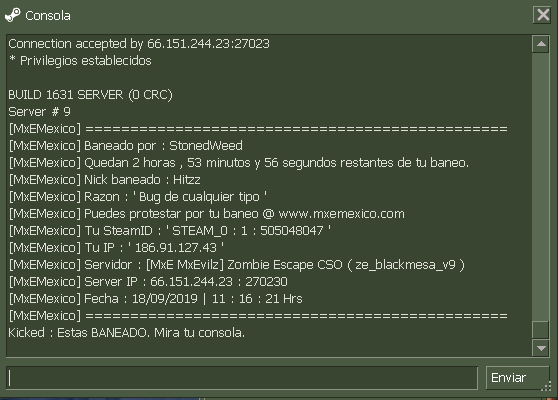This screenshot has width=558, height=400.
Task: Click the Steam logo in title bar
Action: (x=13, y=15)
